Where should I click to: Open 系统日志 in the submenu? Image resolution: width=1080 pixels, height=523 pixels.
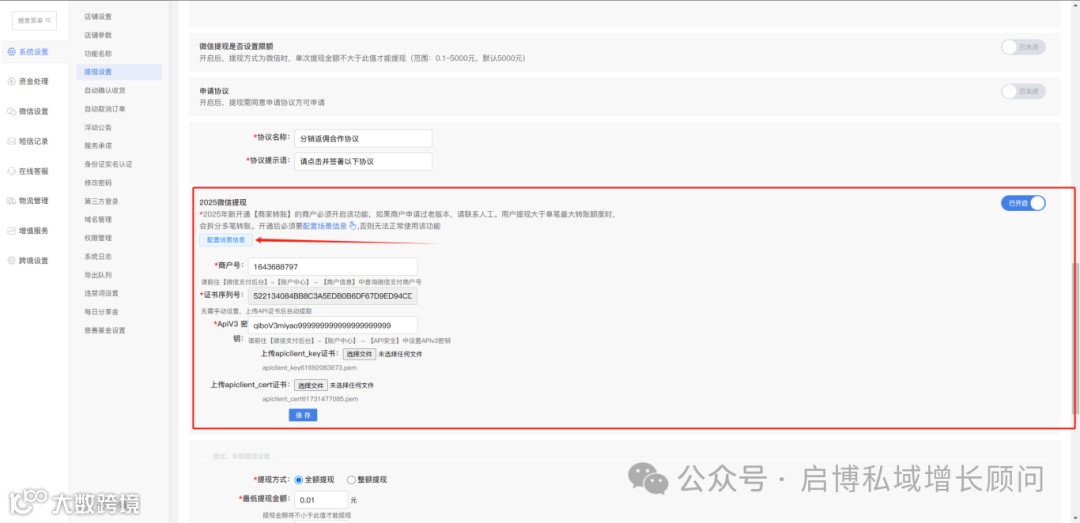tap(98, 256)
